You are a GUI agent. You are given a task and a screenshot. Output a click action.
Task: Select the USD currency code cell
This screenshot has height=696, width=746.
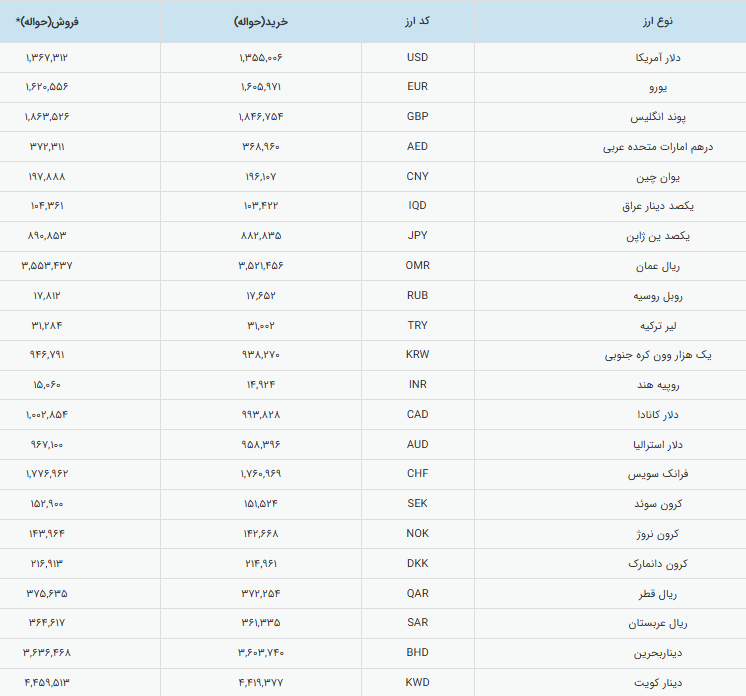point(417,57)
